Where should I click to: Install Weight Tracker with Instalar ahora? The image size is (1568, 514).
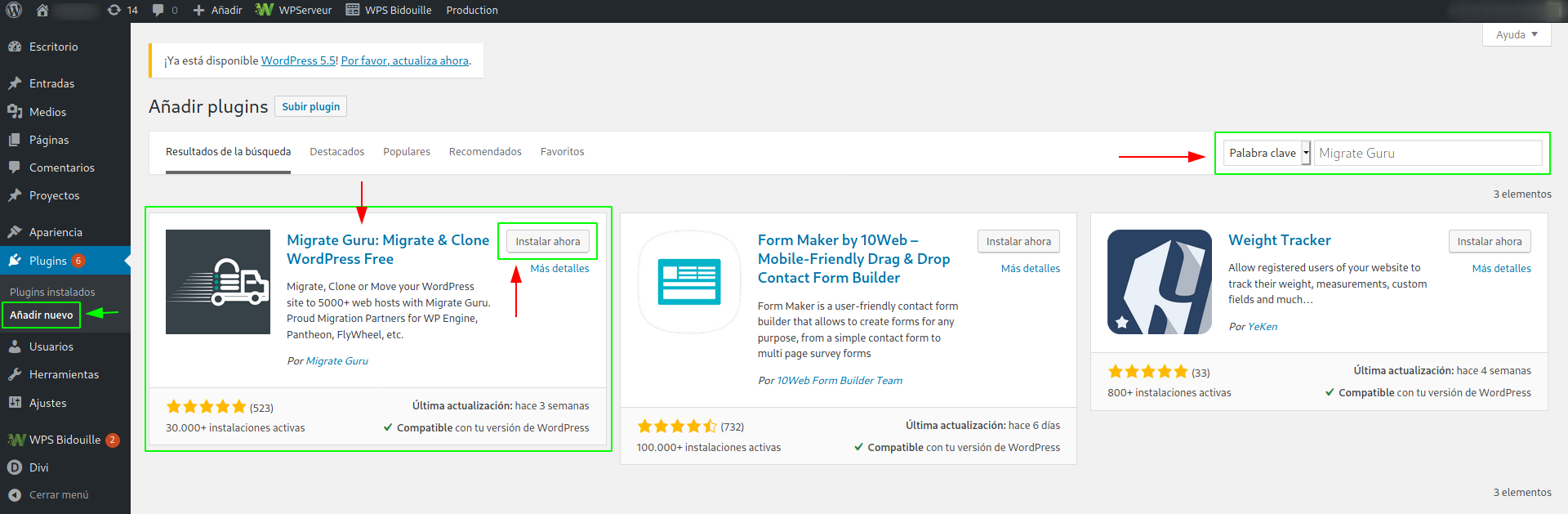pyautogui.click(x=1490, y=241)
